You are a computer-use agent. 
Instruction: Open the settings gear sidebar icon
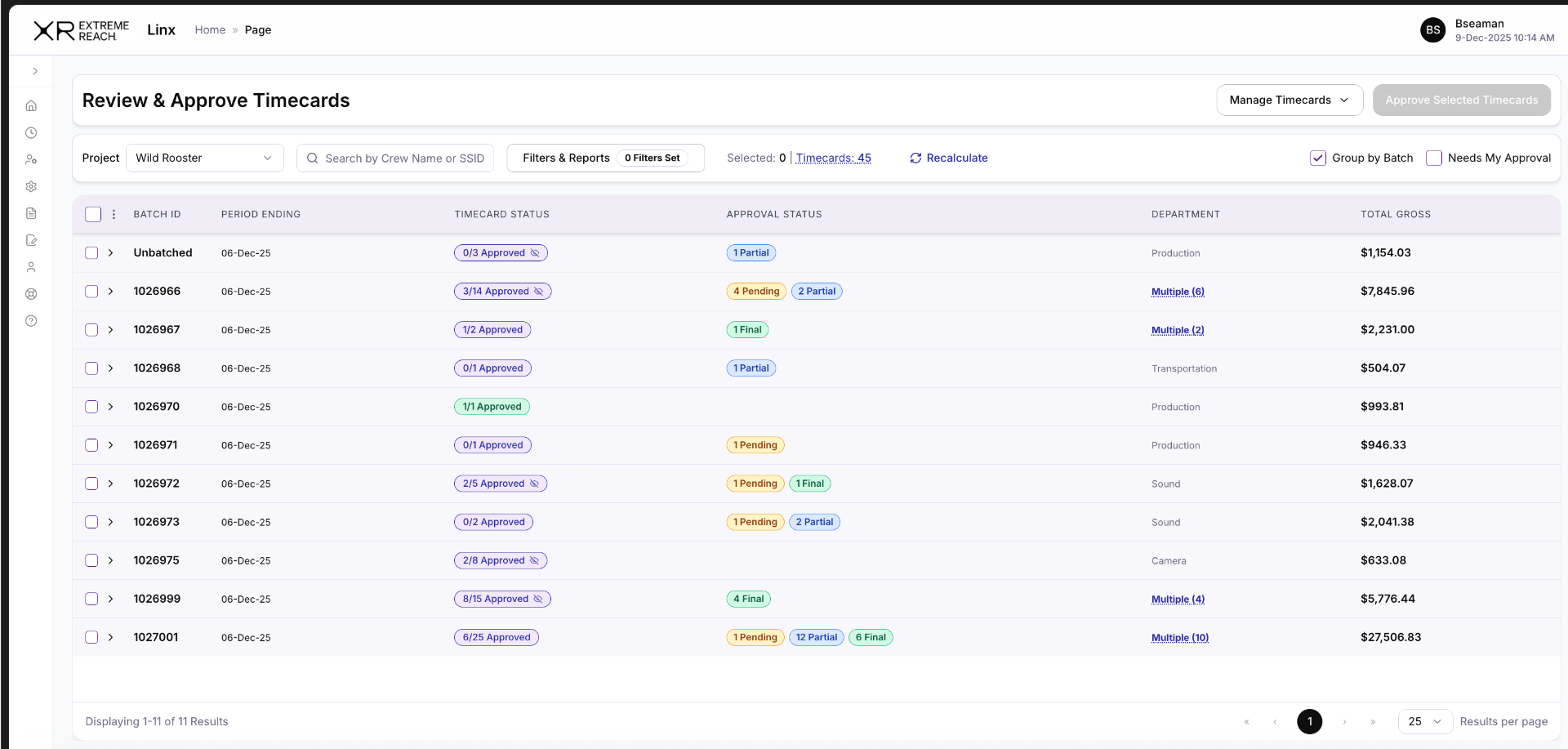click(31, 186)
